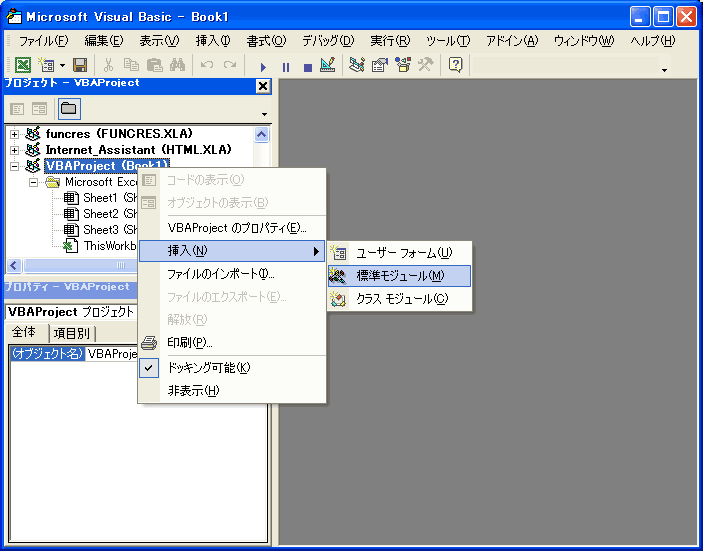Open the ツール(T) menu
The width and height of the screenshot is (703, 551).
[x=448, y=41]
